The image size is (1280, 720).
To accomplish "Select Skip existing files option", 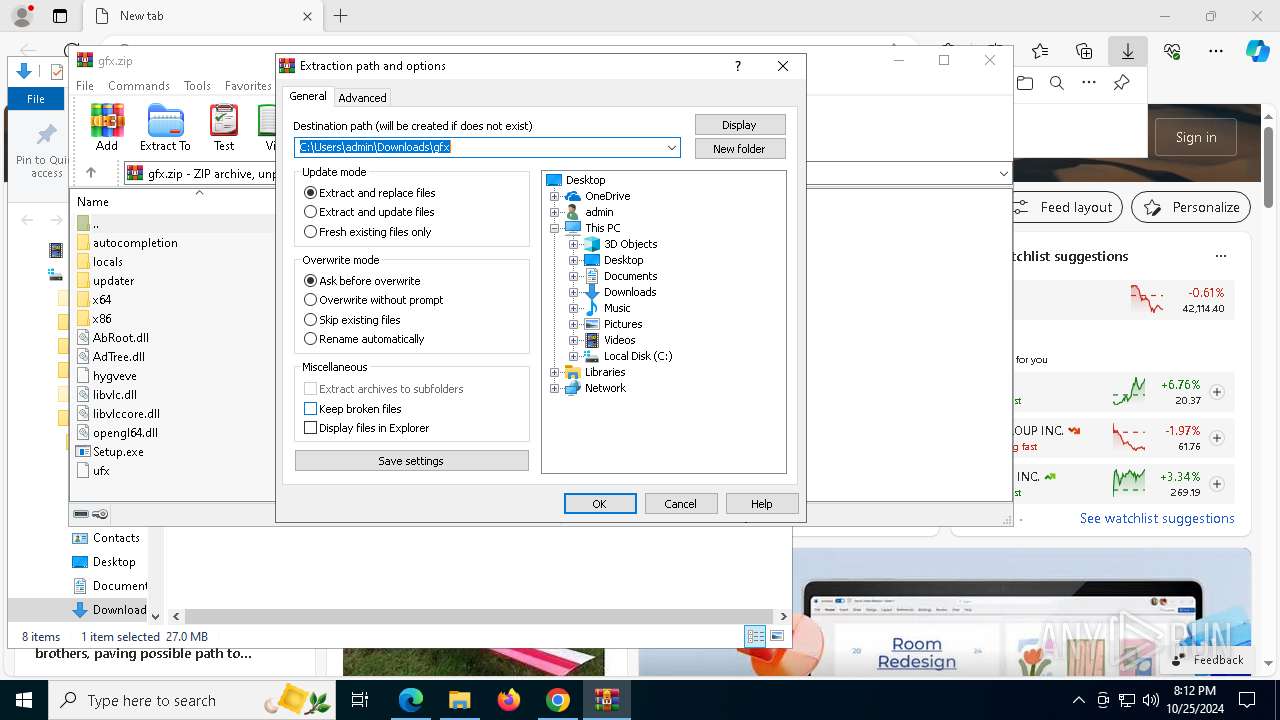I will click(352, 320).
